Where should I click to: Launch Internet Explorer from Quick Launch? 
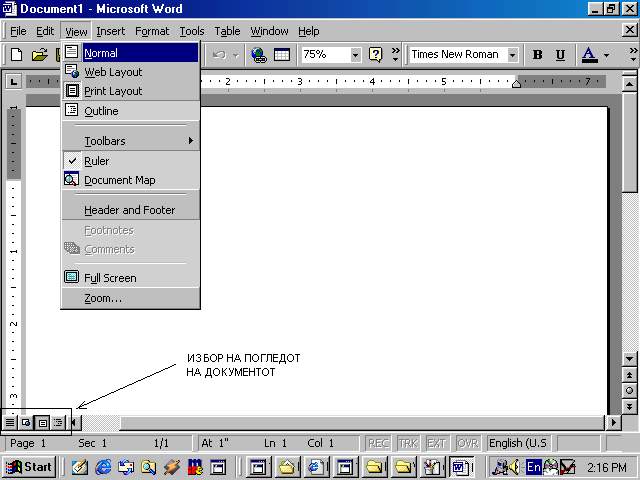[x=103, y=467]
